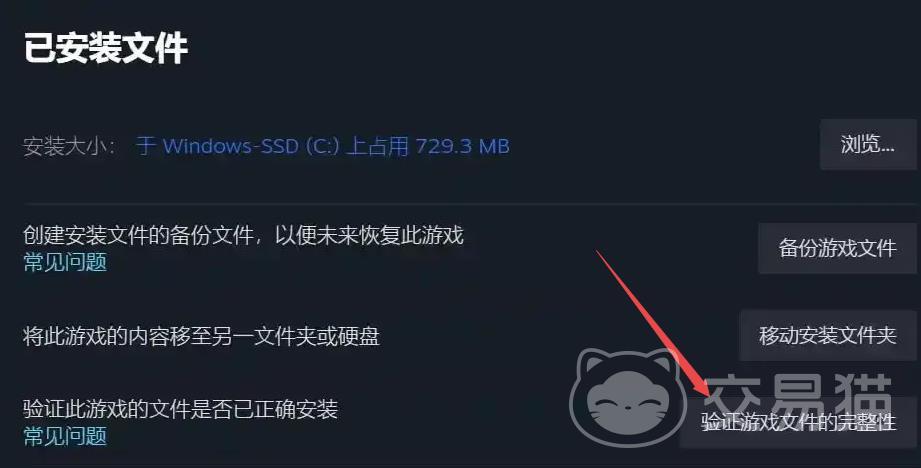The height and width of the screenshot is (468, 921).
Task: Open 常见问题 link under backup description
Action: point(65,262)
